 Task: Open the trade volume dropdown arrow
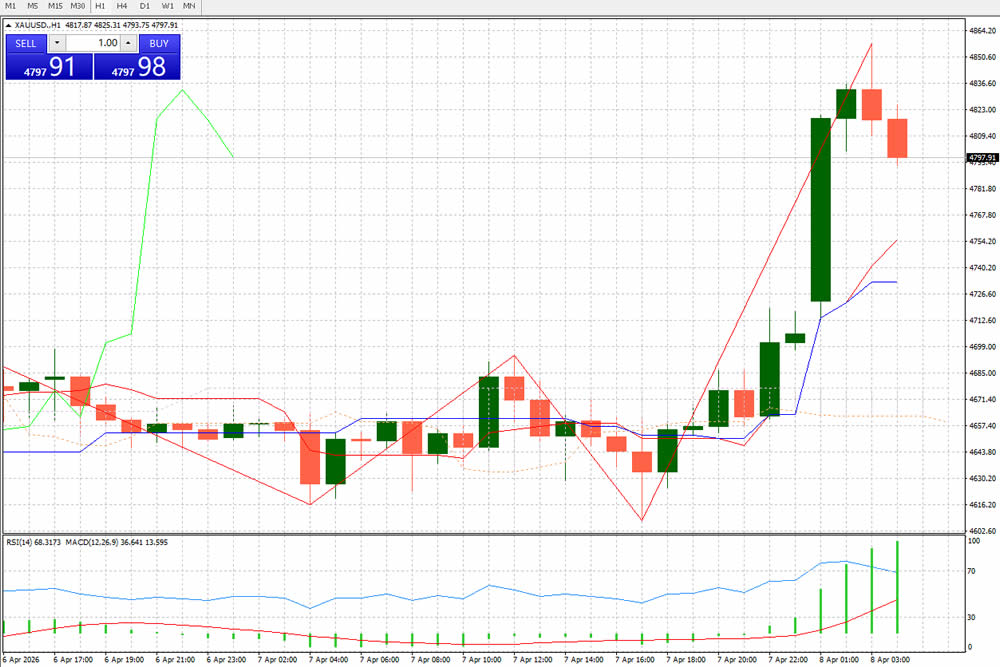[x=57, y=43]
